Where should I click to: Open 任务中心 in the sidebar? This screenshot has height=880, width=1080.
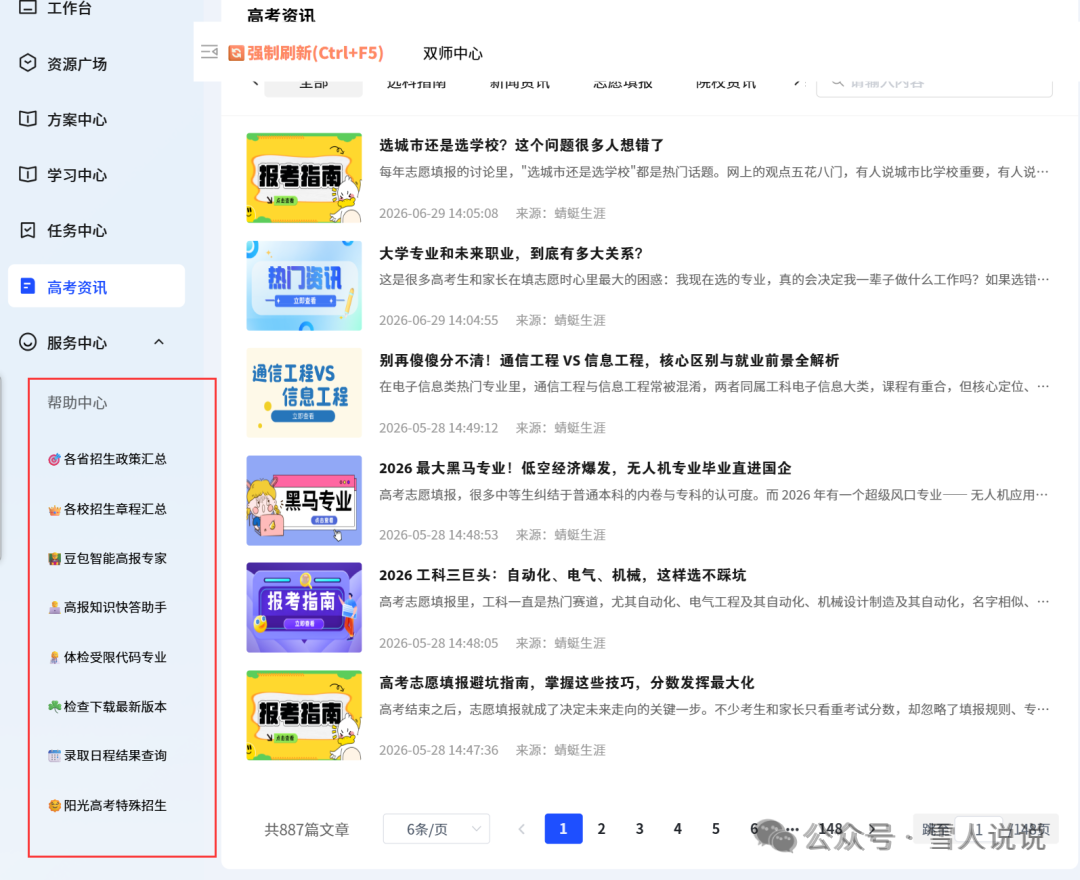click(x=76, y=231)
